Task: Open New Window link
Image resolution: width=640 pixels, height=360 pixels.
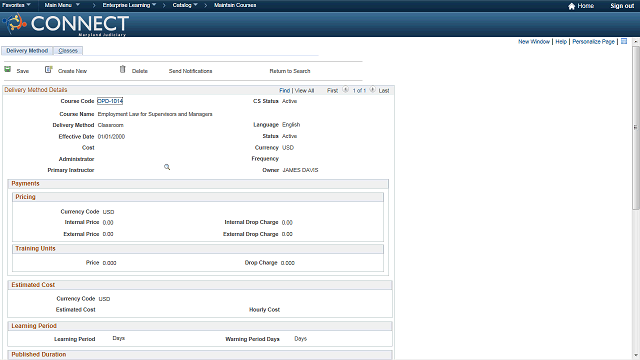Action: click(x=534, y=42)
